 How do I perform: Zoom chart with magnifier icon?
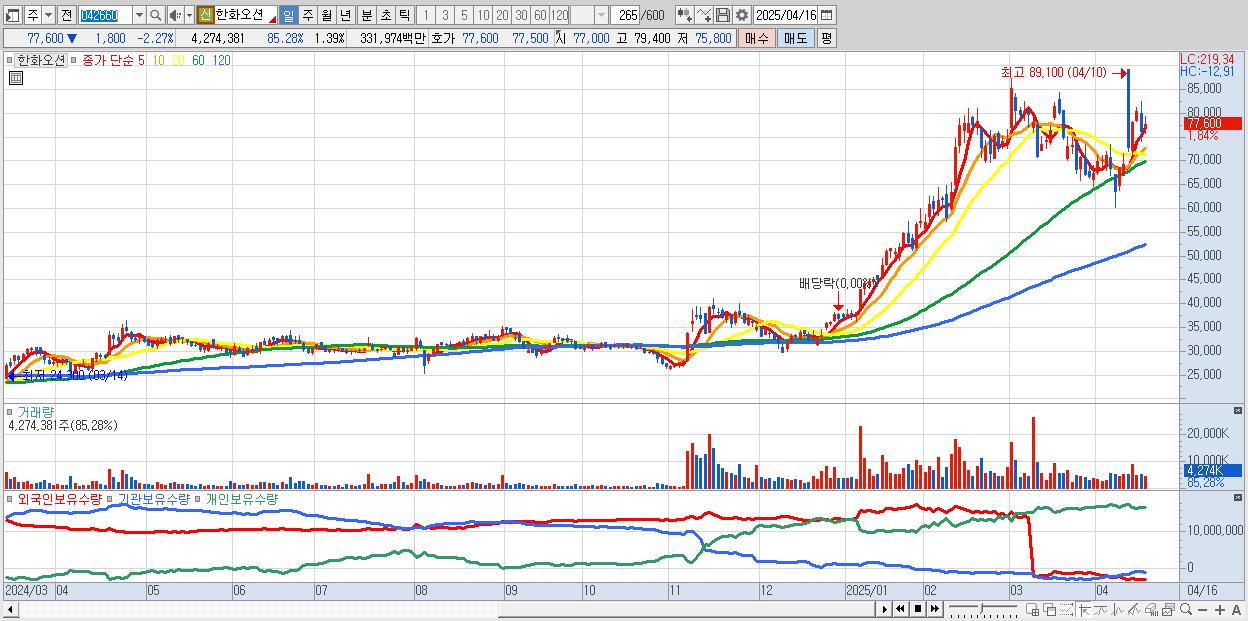click(x=1186, y=609)
